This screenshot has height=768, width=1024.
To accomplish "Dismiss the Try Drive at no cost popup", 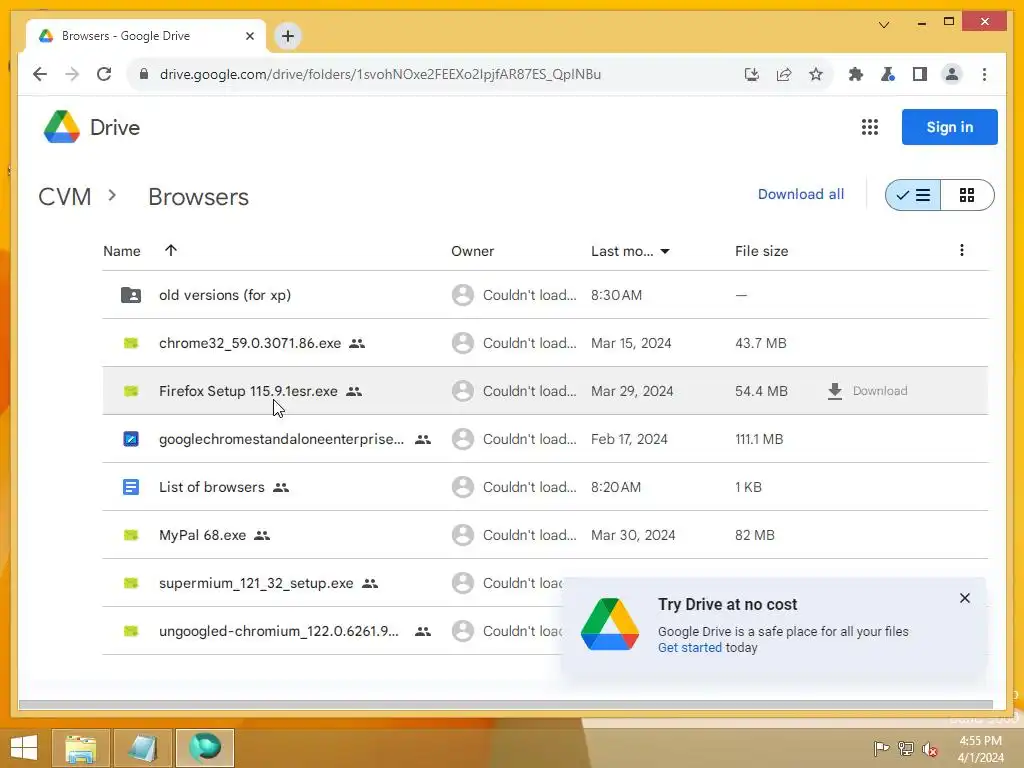I will (x=965, y=598).
